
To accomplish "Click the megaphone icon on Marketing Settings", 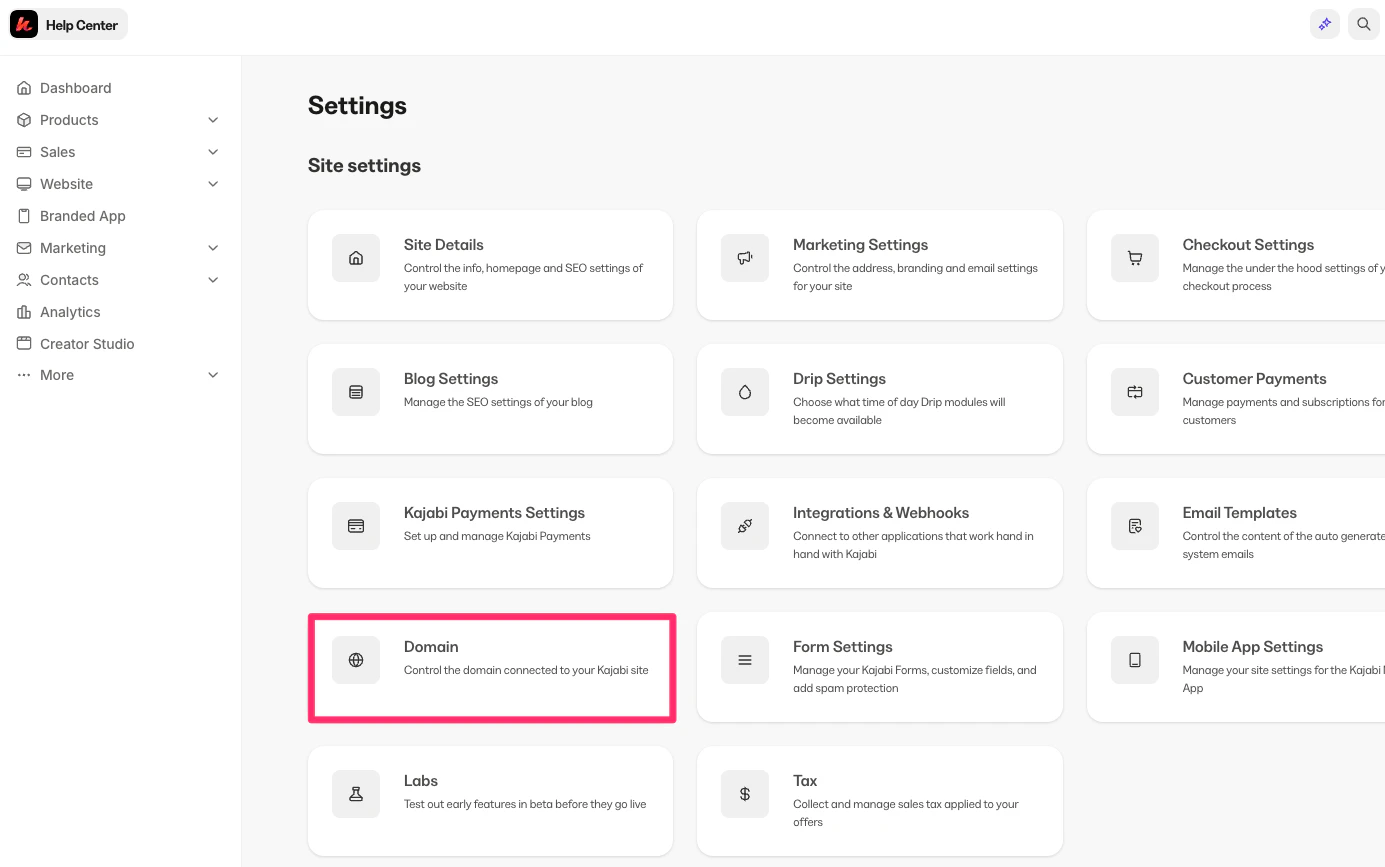I will point(745,258).
